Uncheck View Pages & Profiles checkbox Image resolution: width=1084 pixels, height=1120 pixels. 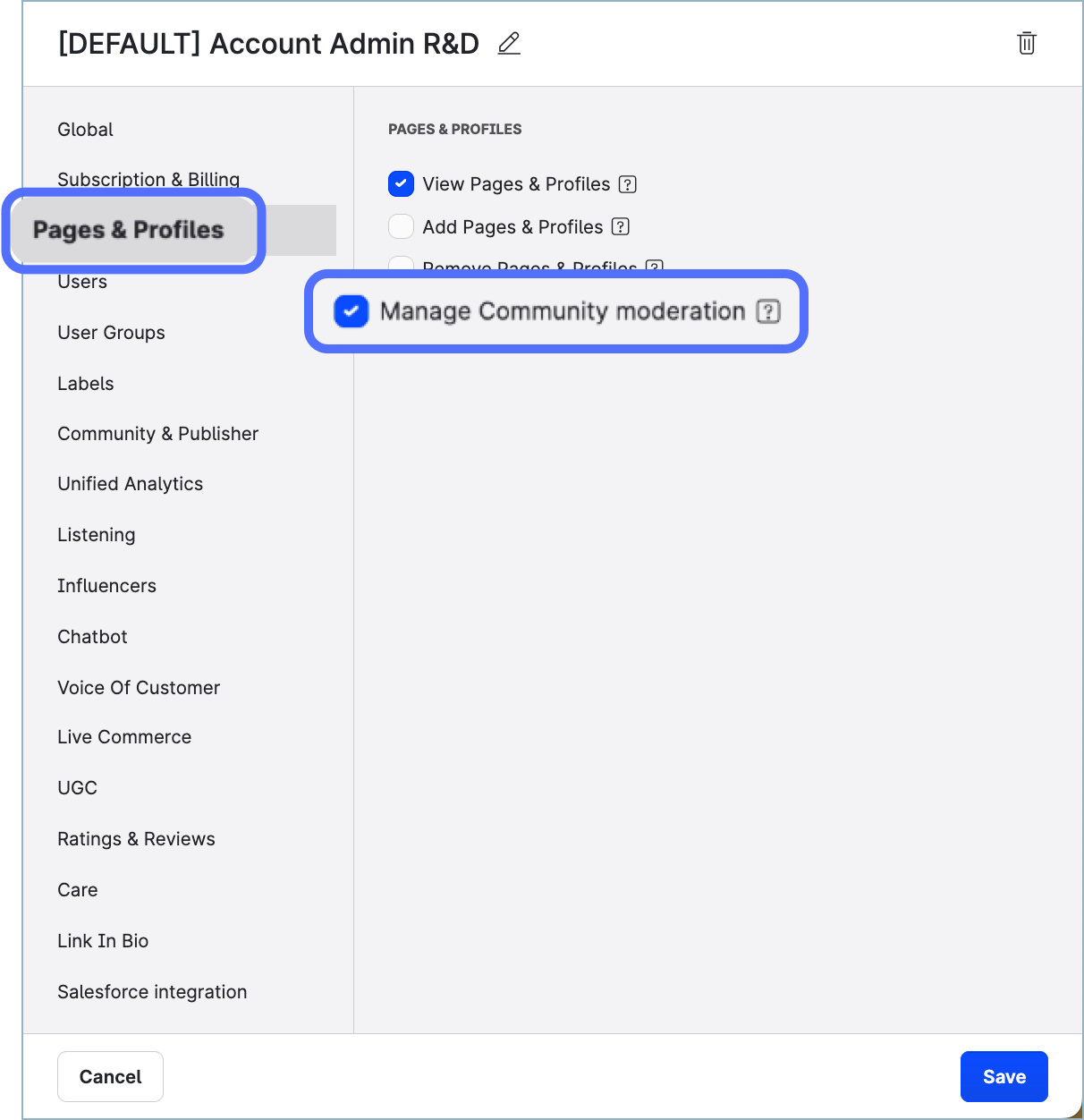pyautogui.click(x=402, y=184)
